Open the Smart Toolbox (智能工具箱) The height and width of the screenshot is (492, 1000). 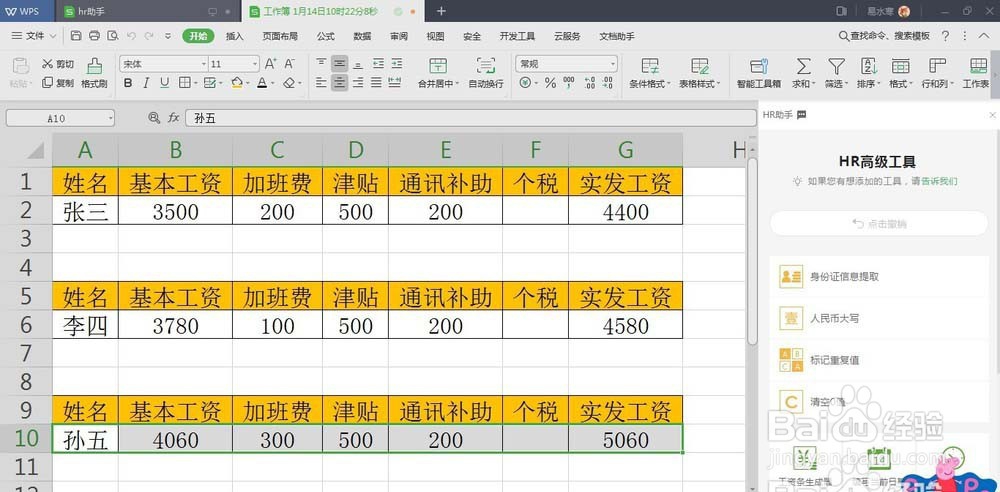click(759, 73)
